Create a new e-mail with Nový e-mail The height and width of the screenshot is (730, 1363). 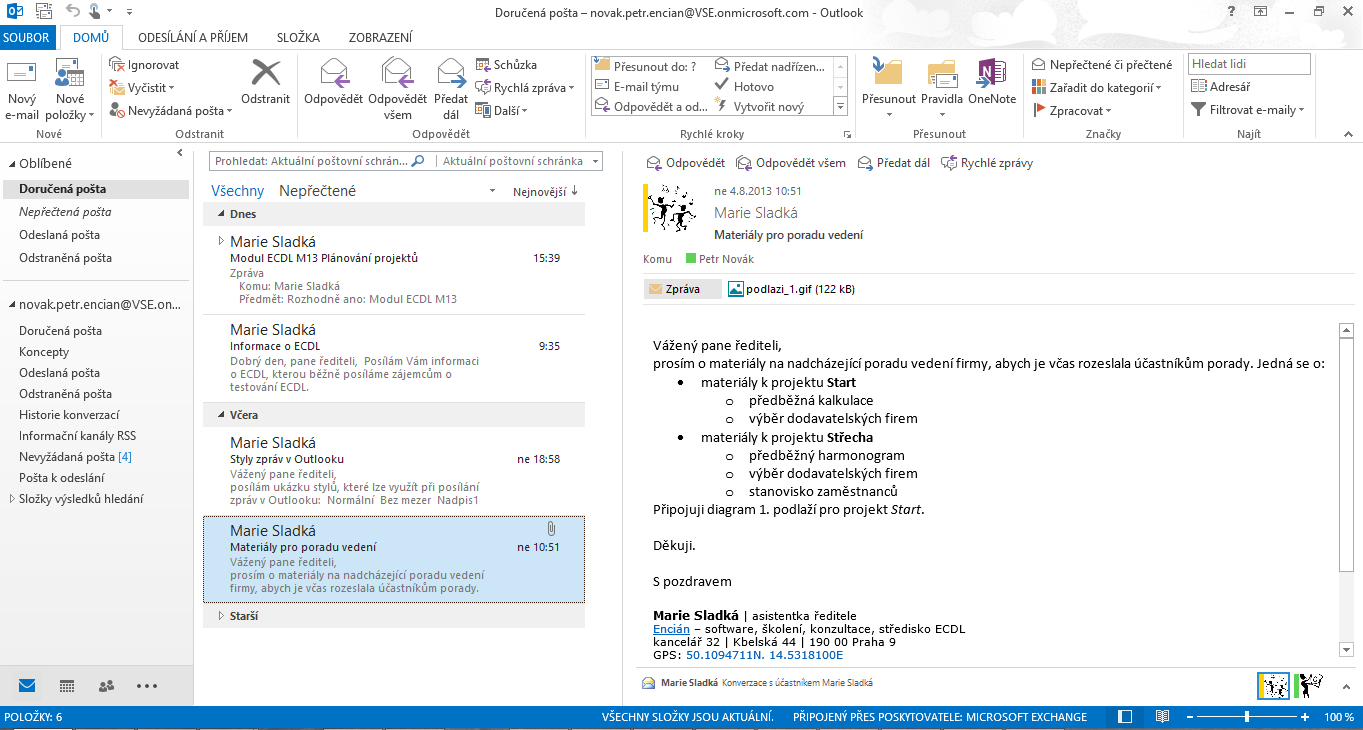tap(22, 90)
